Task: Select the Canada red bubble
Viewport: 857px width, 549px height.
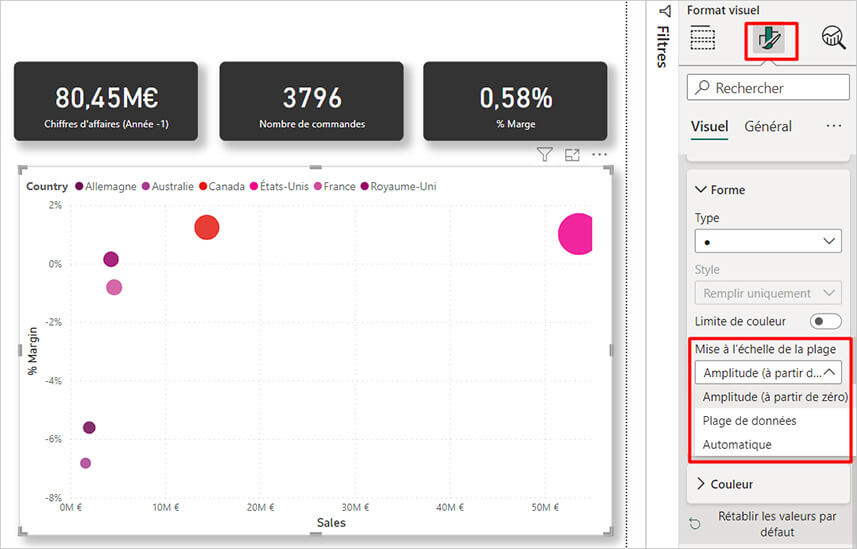Action: (x=207, y=227)
